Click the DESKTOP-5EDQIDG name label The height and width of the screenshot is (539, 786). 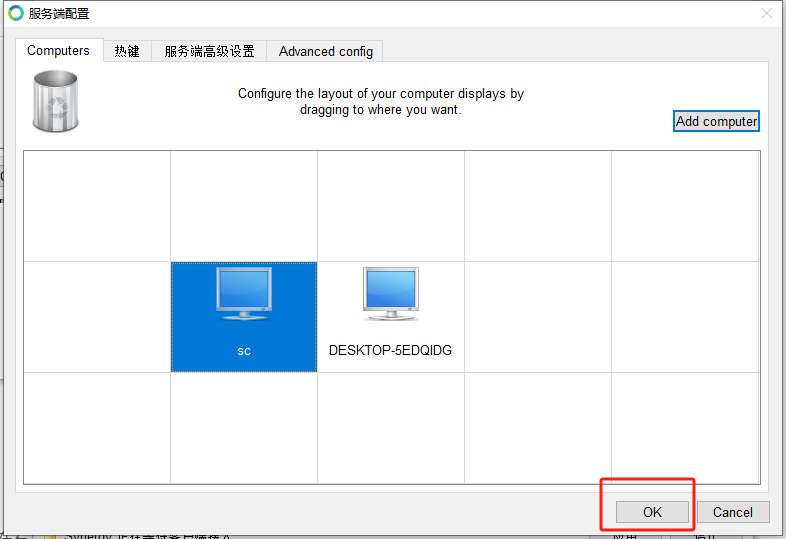390,350
